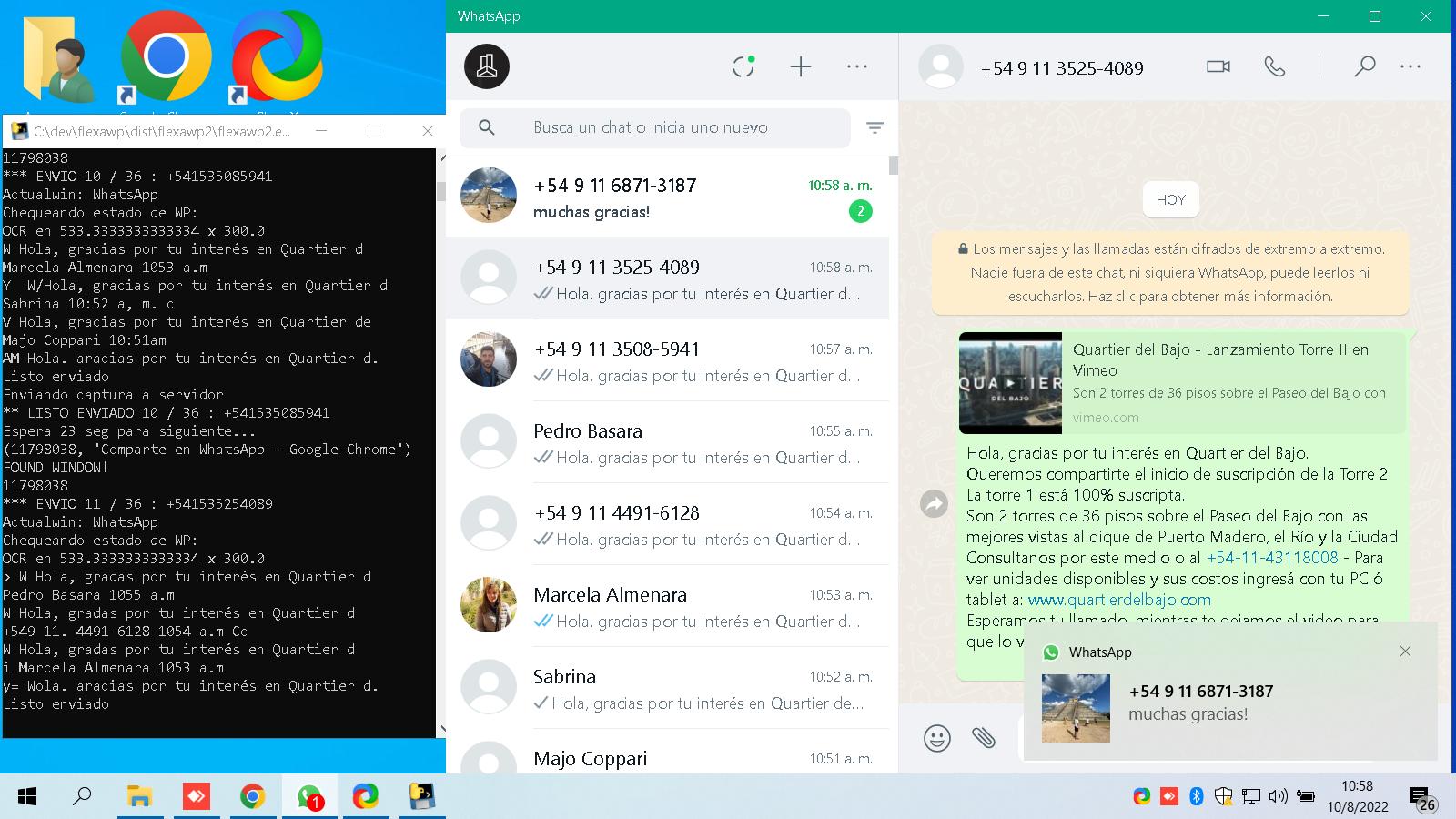
Task: Open chat with +54 9 11 6871-3187
Action: coord(667,197)
